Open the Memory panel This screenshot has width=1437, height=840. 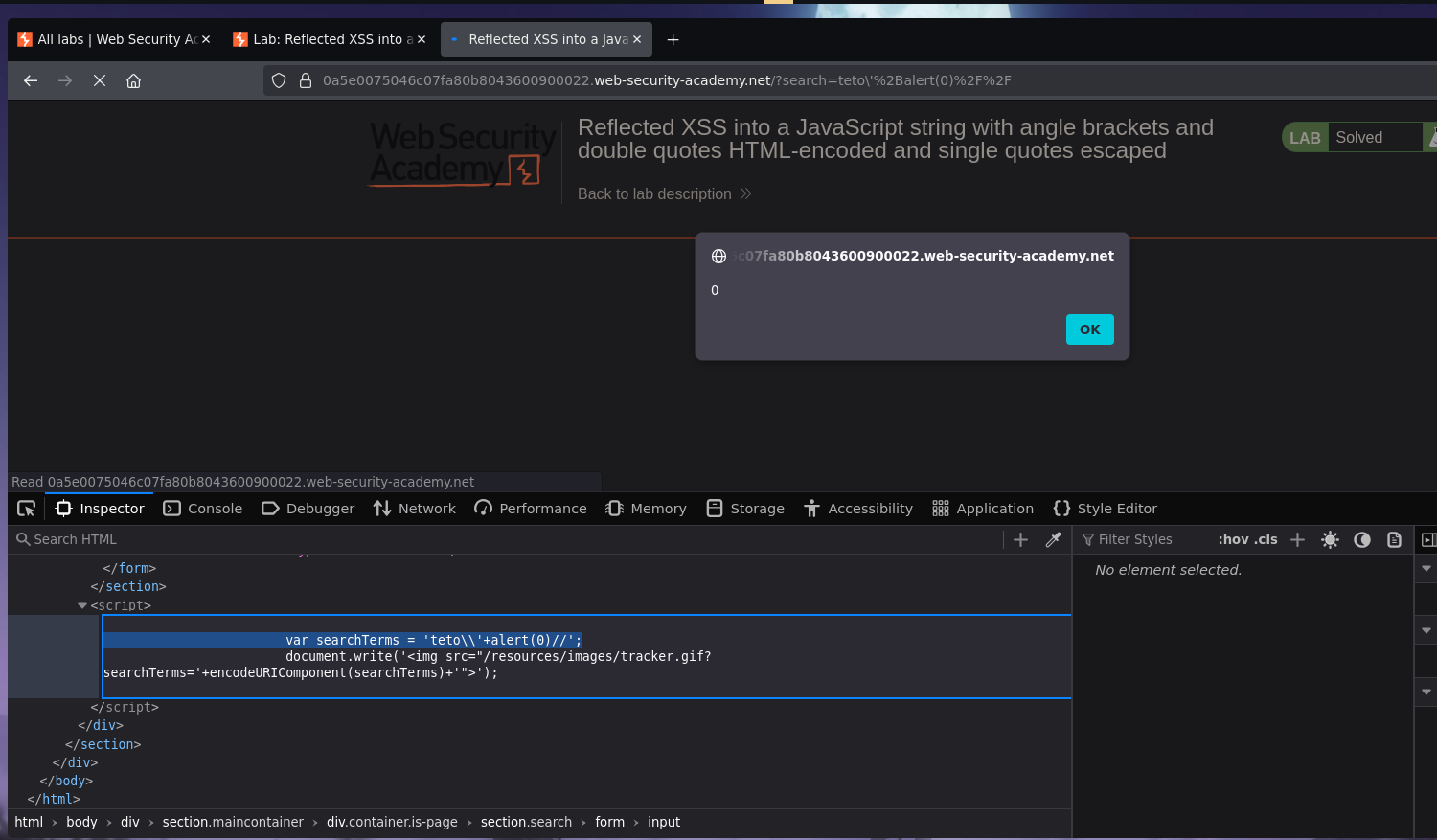[x=646, y=509]
